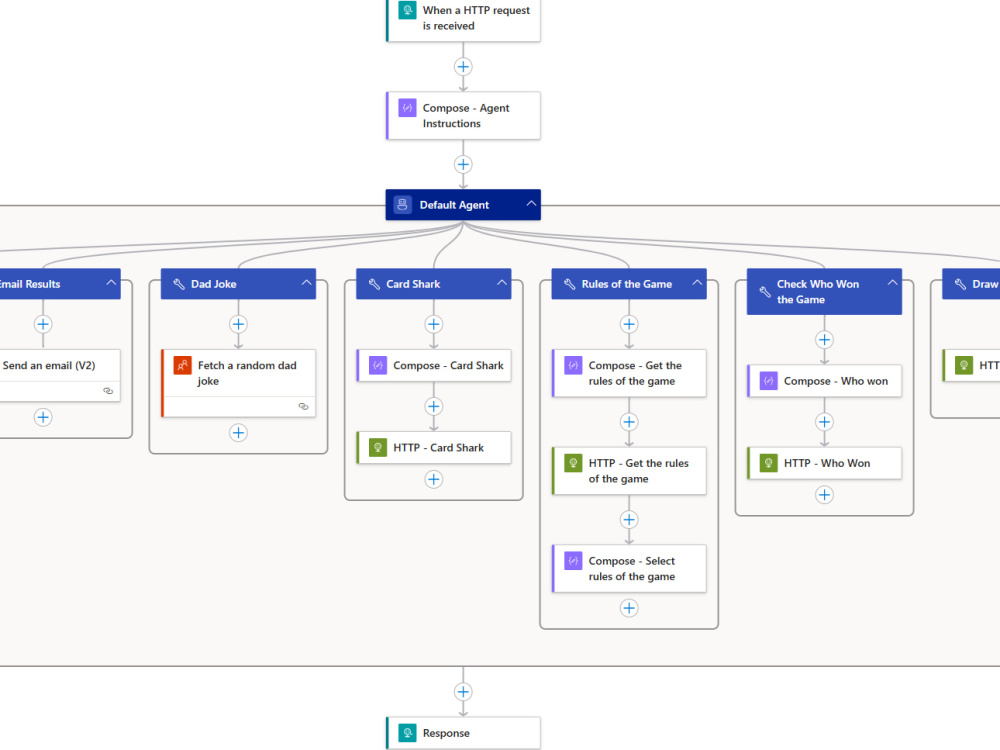The width and height of the screenshot is (1000, 750).
Task: Open the HTTP - Card Shark action
Action: 434,448
